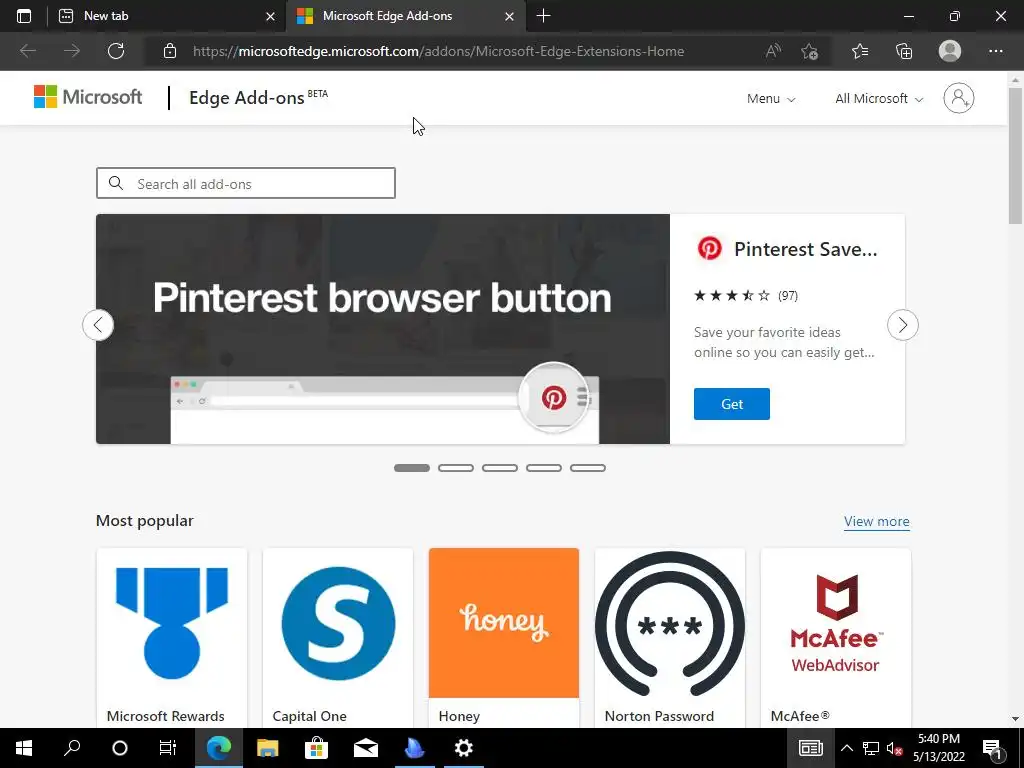Open the notification center icon

pyautogui.click(x=992, y=748)
